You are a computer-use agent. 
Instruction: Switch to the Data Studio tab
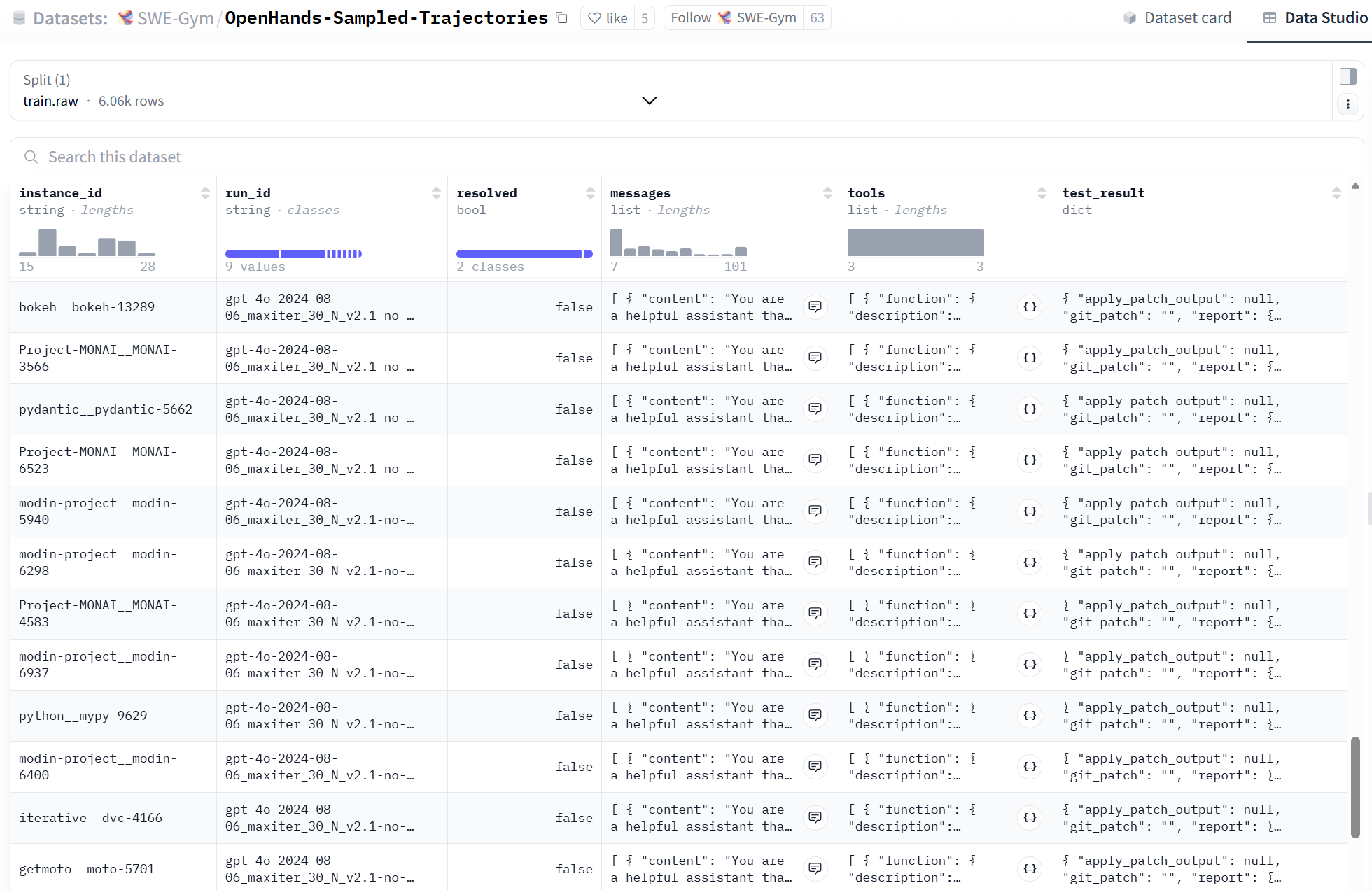pos(1315,18)
